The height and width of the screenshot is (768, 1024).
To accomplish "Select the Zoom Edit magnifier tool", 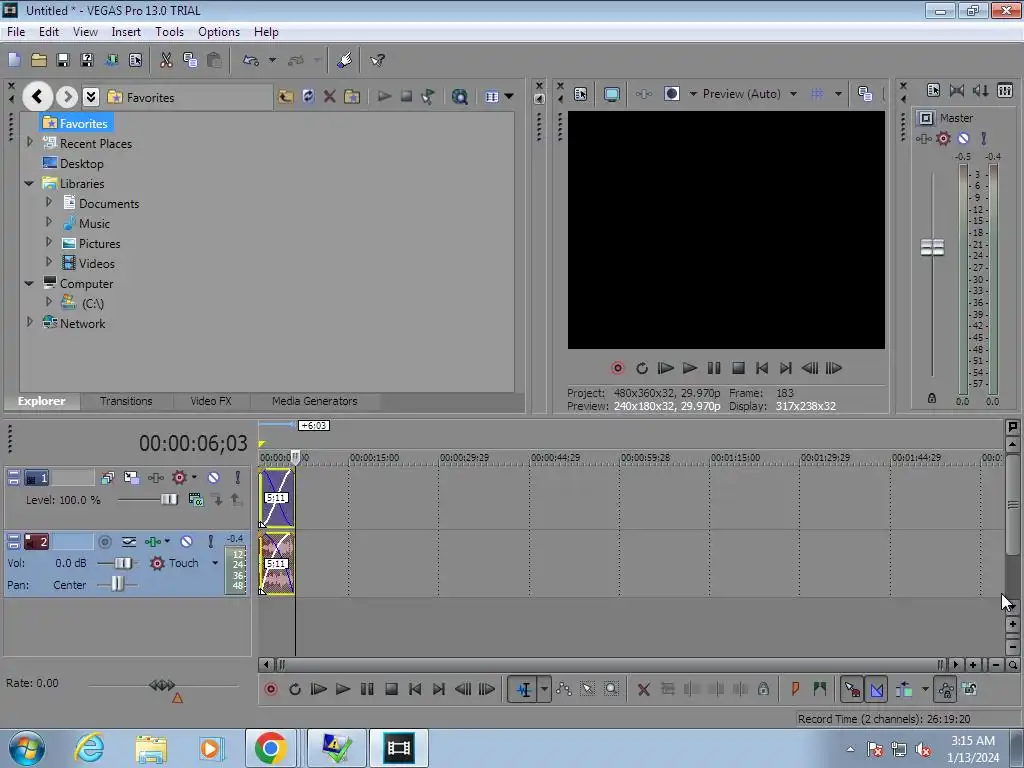I will pyautogui.click(x=611, y=689).
